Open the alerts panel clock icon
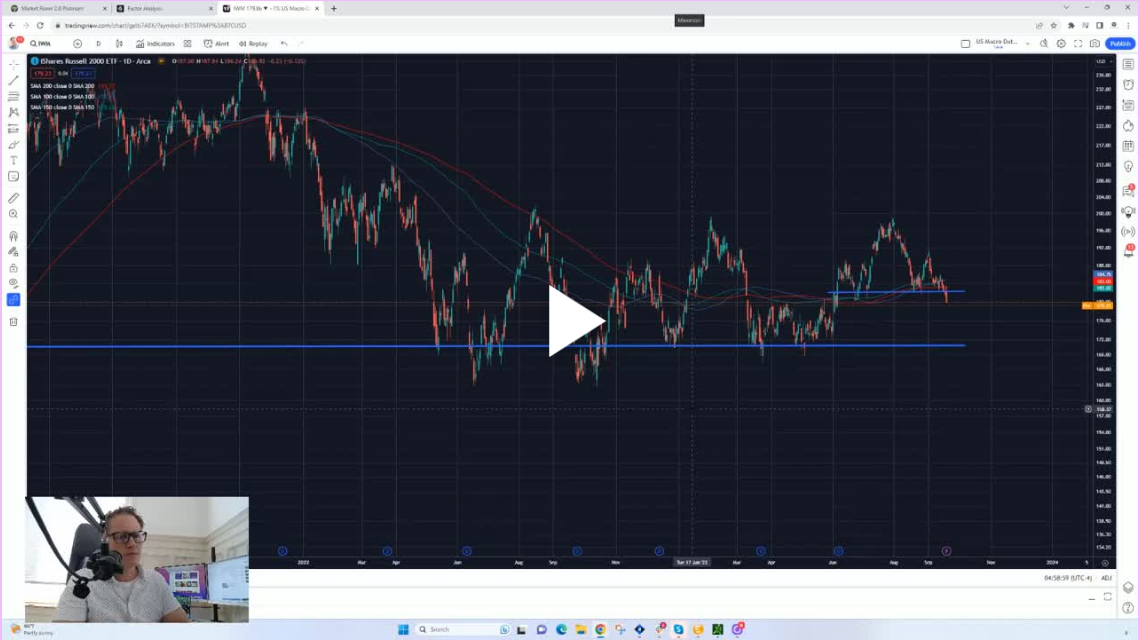1139x640 pixels. (1128, 85)
